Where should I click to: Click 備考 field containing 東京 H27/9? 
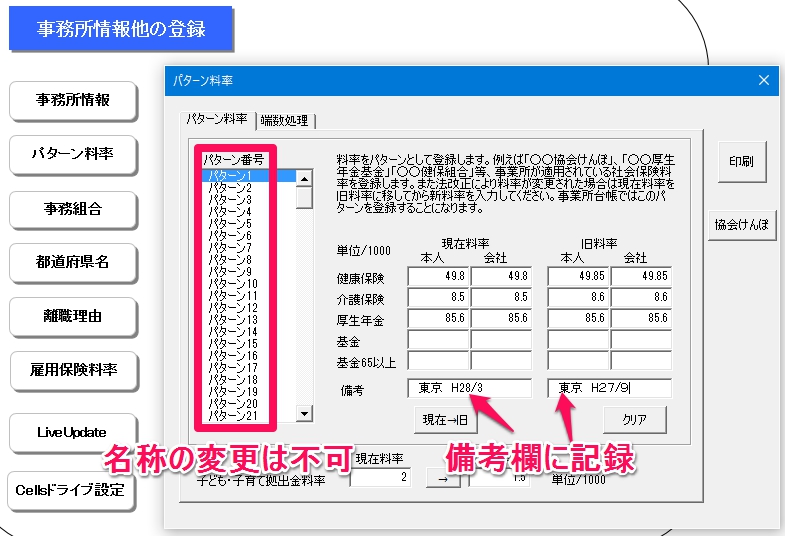[610, 388]
